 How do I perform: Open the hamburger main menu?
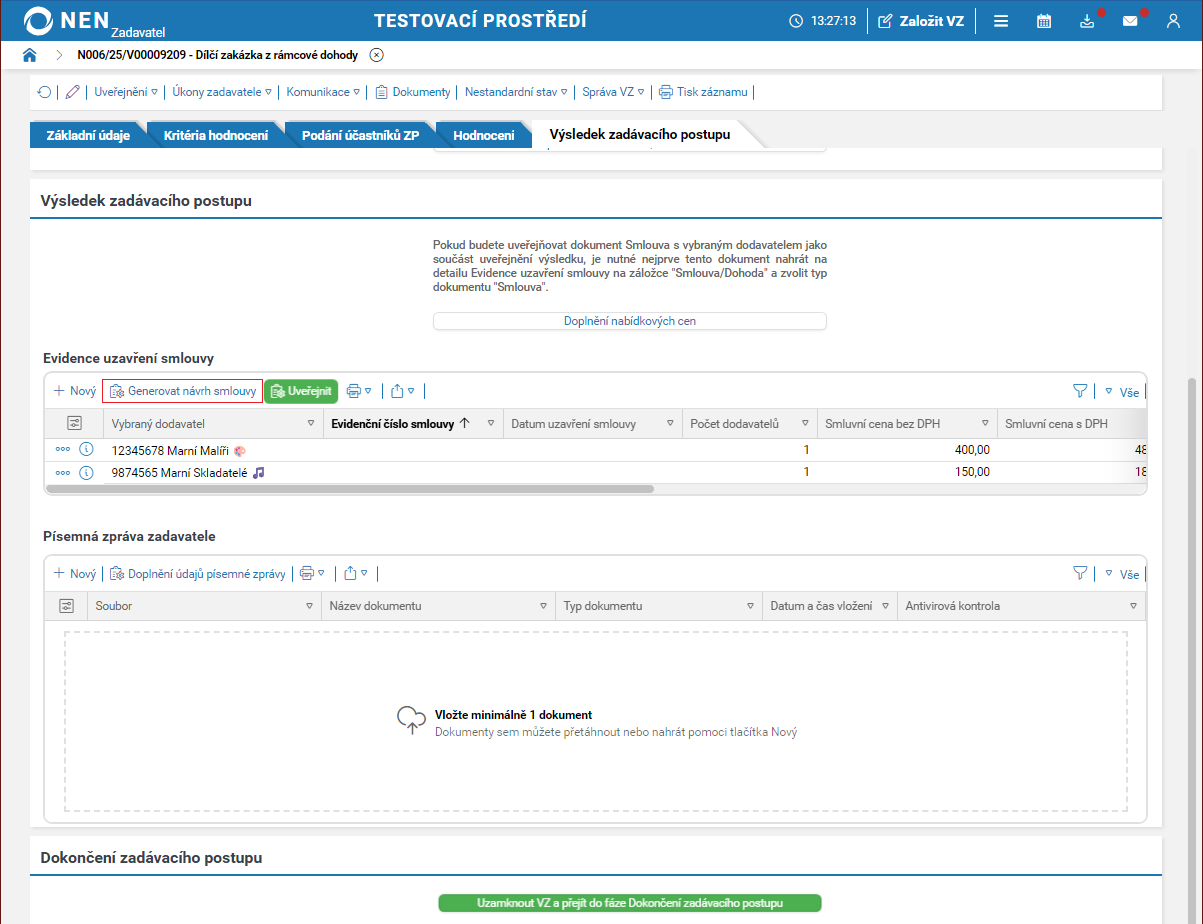click(x=1001, y=21)
